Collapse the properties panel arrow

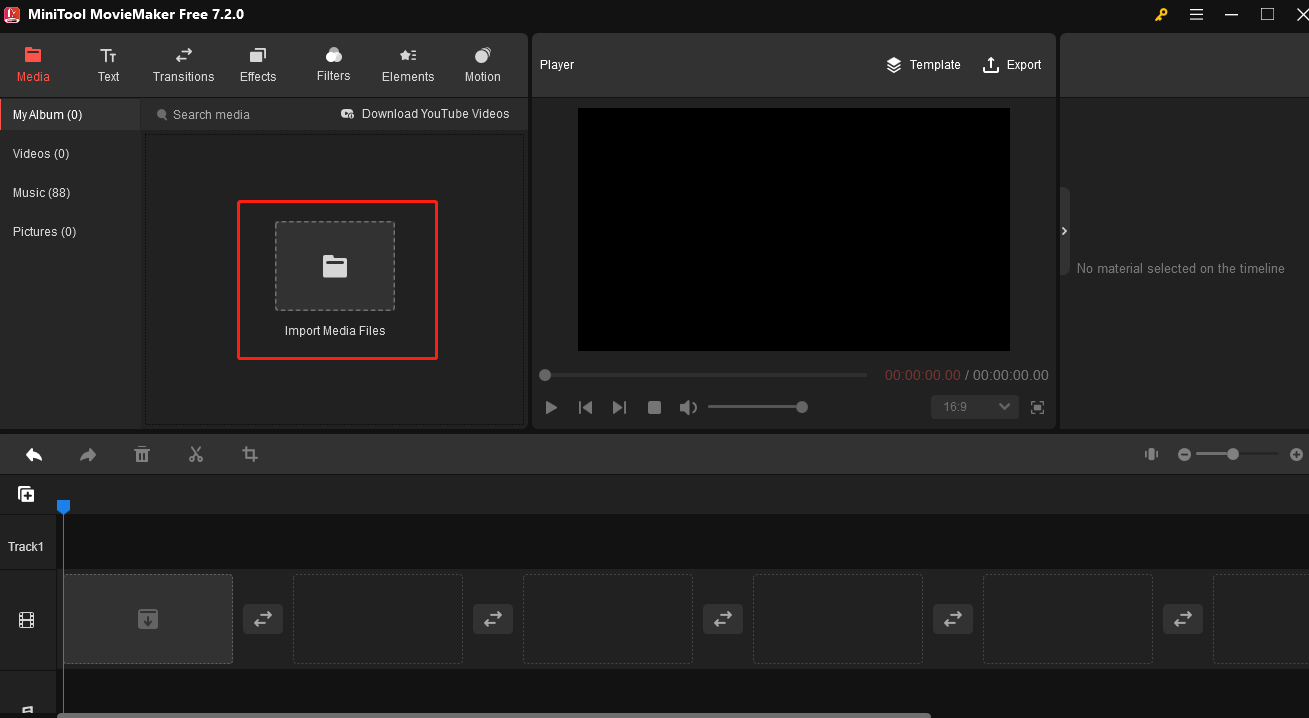pos(1064,231)
